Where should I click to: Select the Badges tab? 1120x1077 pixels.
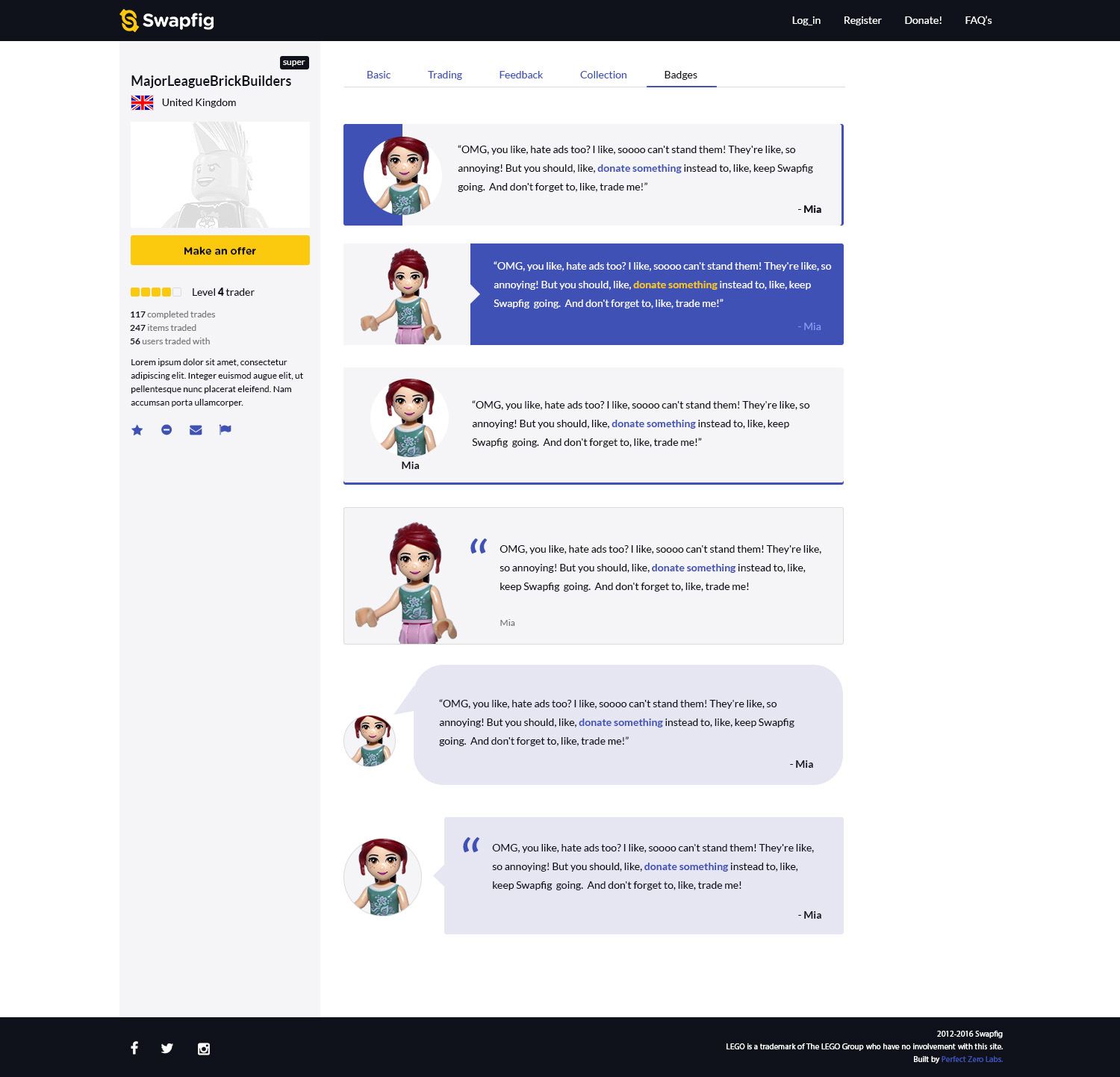tap(681, 75)
